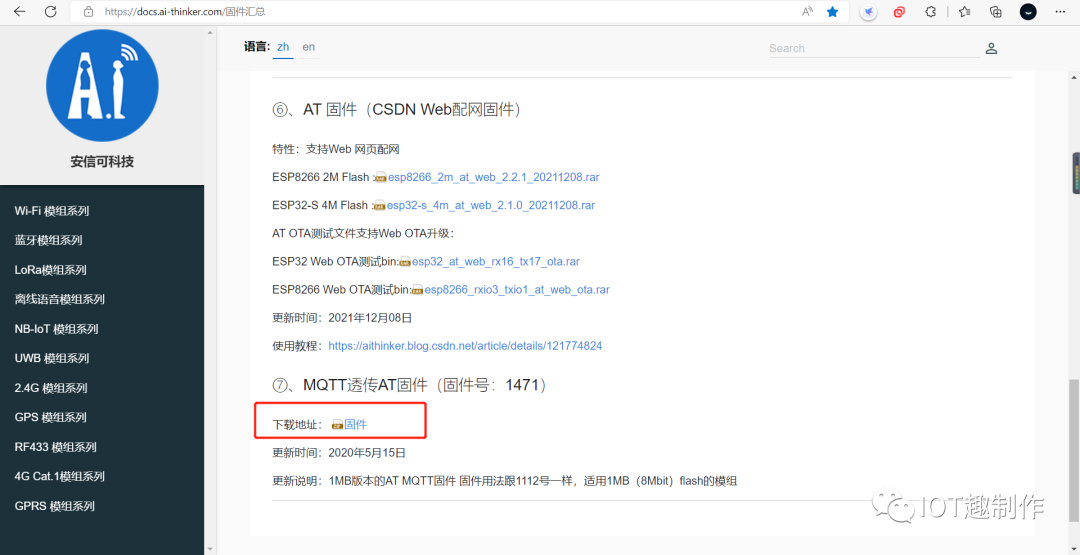
Task: Click rar icon before esp8266_rxio3_txio1 file
Action: (417, 291)
